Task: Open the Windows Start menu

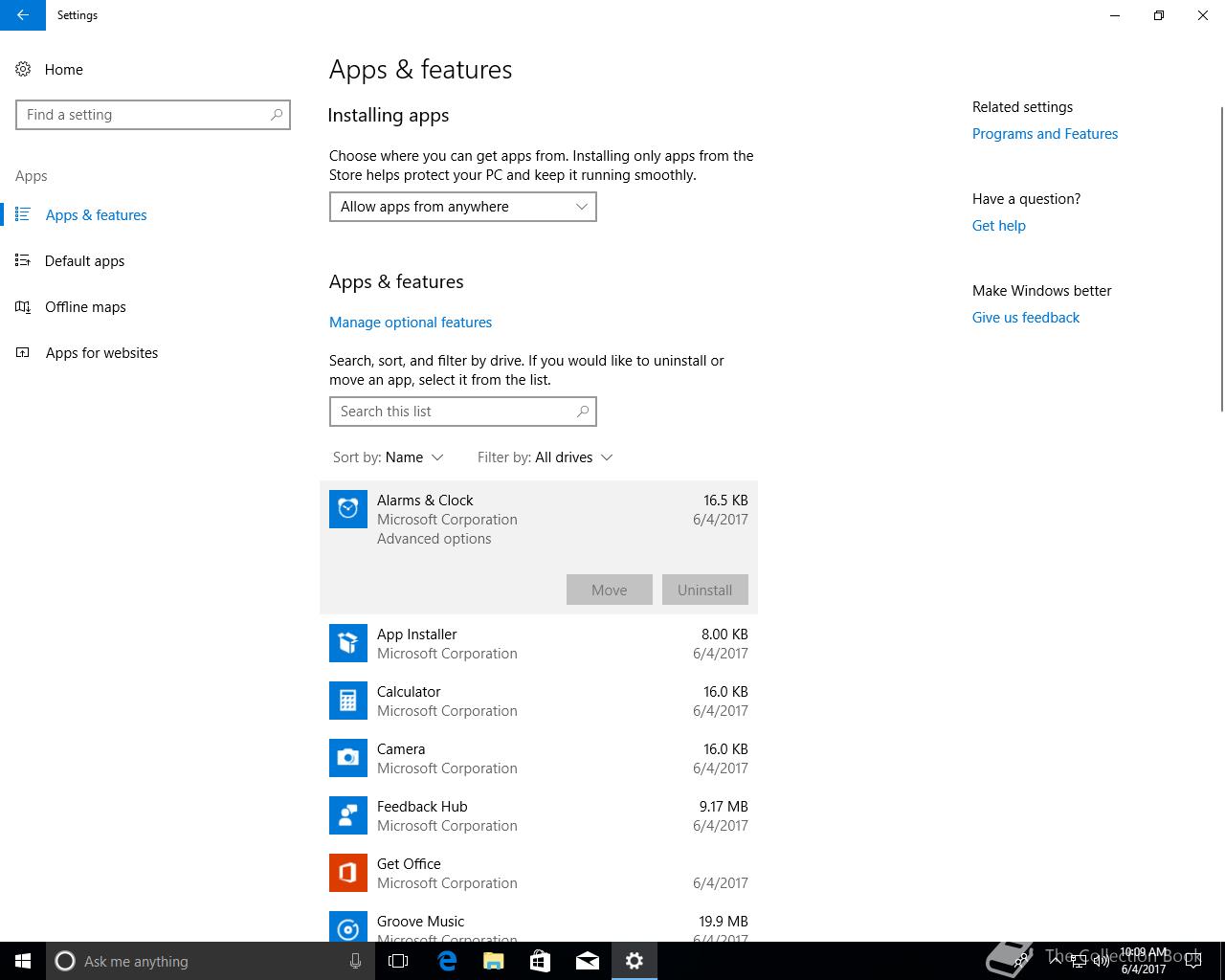Action: click(x=23, y=961)
